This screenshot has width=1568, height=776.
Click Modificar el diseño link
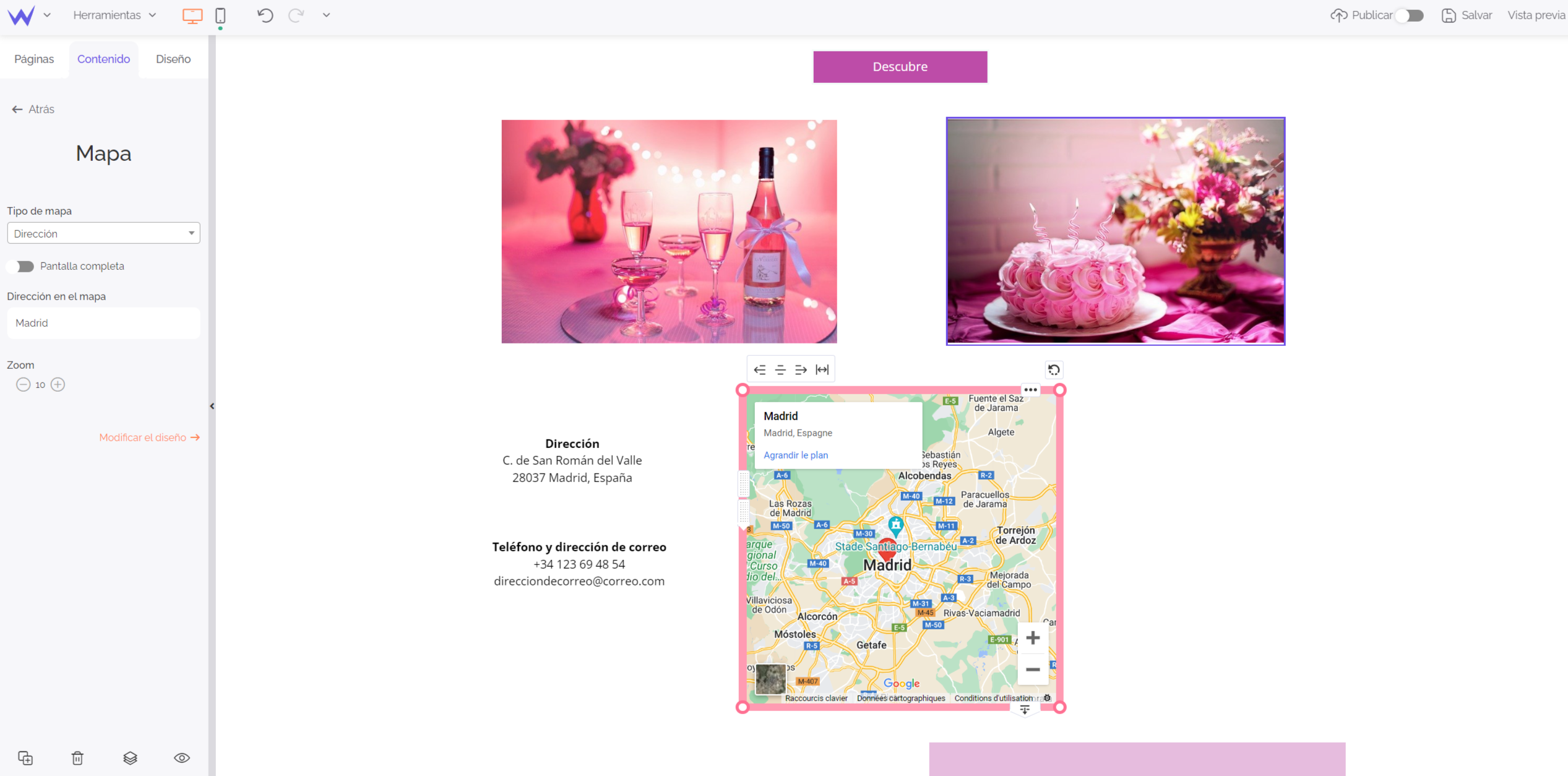click(x=149, y=438)
